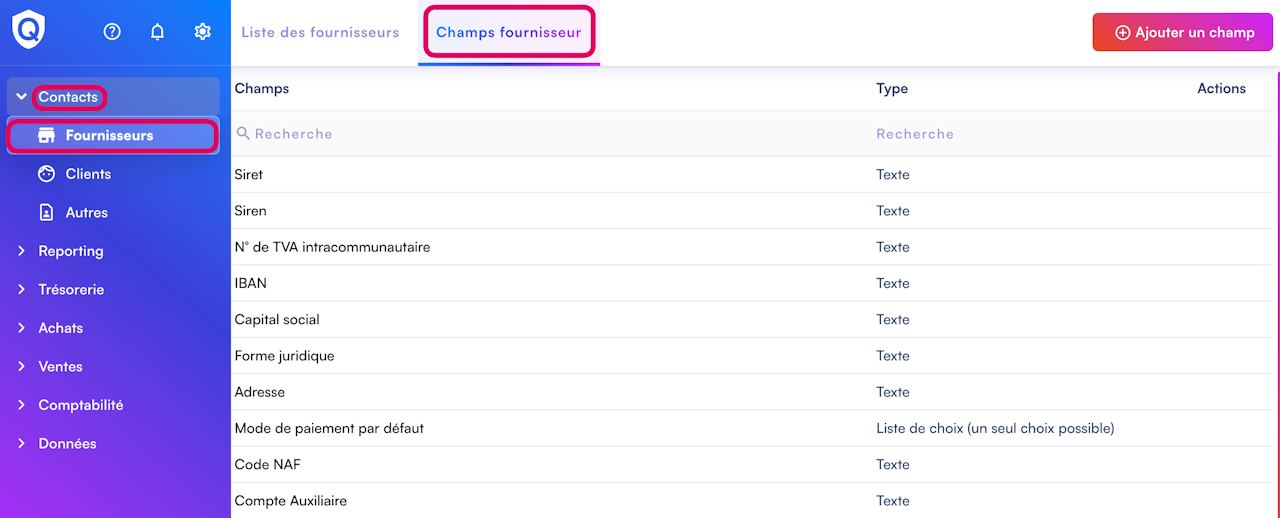This screenshot has width=1280, height=518.
Task: Open the Mode de paiement par défaut row
Action: [x=329, y=428]
